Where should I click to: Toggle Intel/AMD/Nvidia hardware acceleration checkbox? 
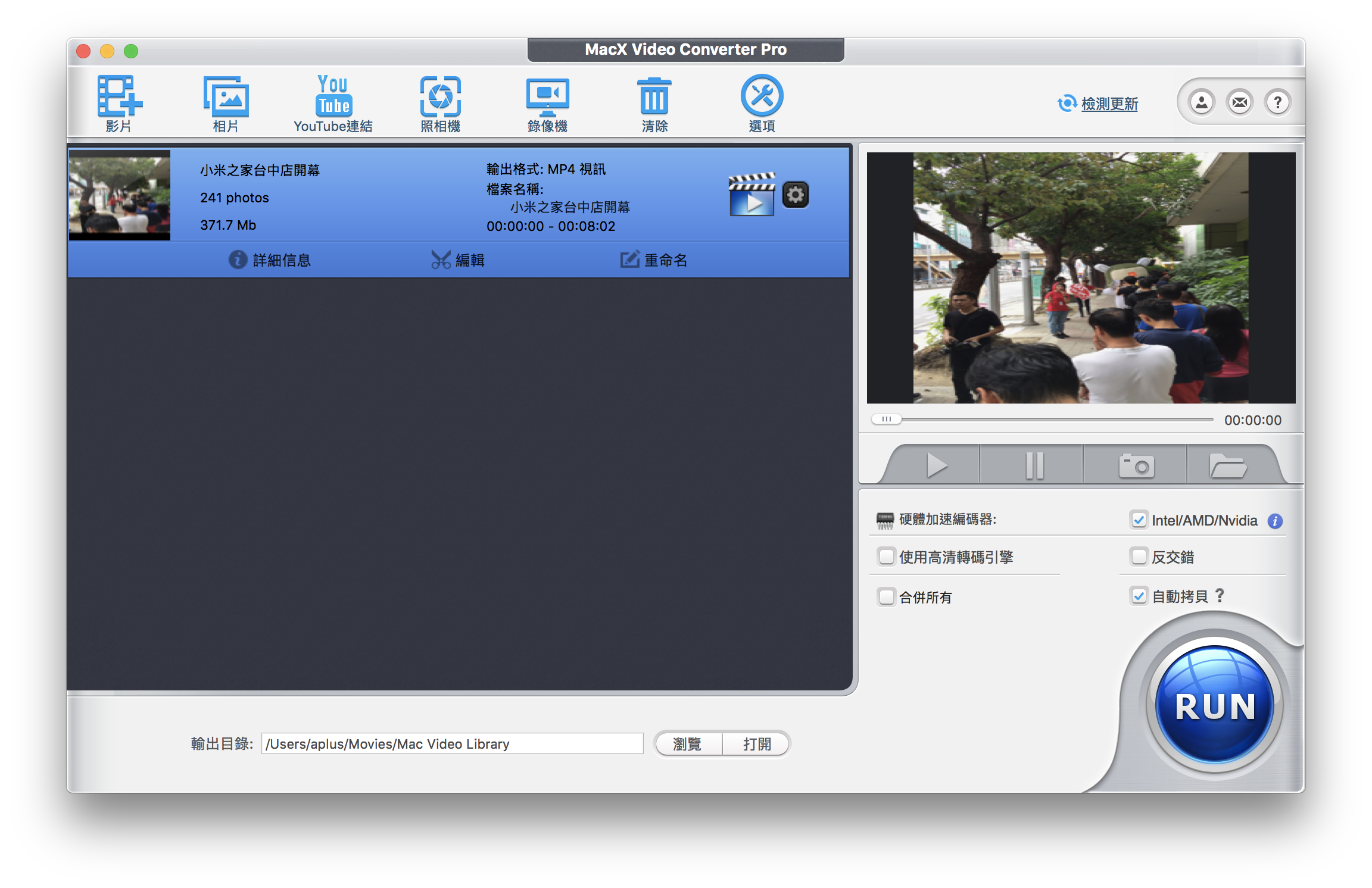point(1139,520)
